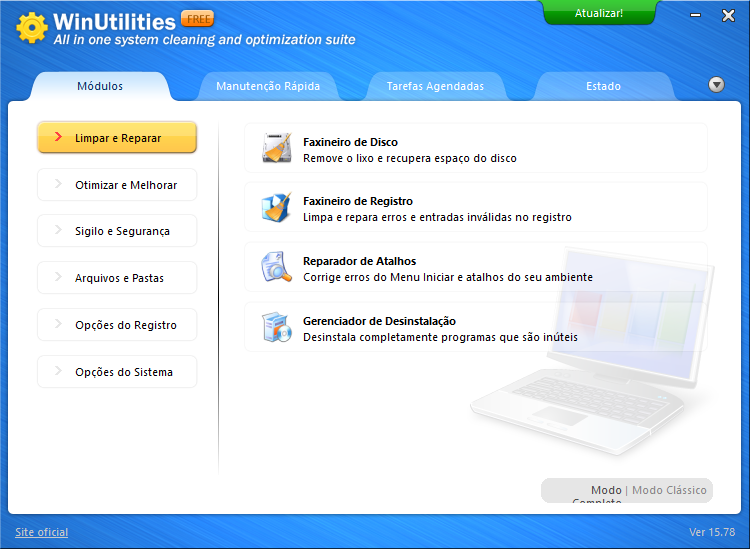
Task: Open the Site oficial link
Action: click(x=42, y=532)
